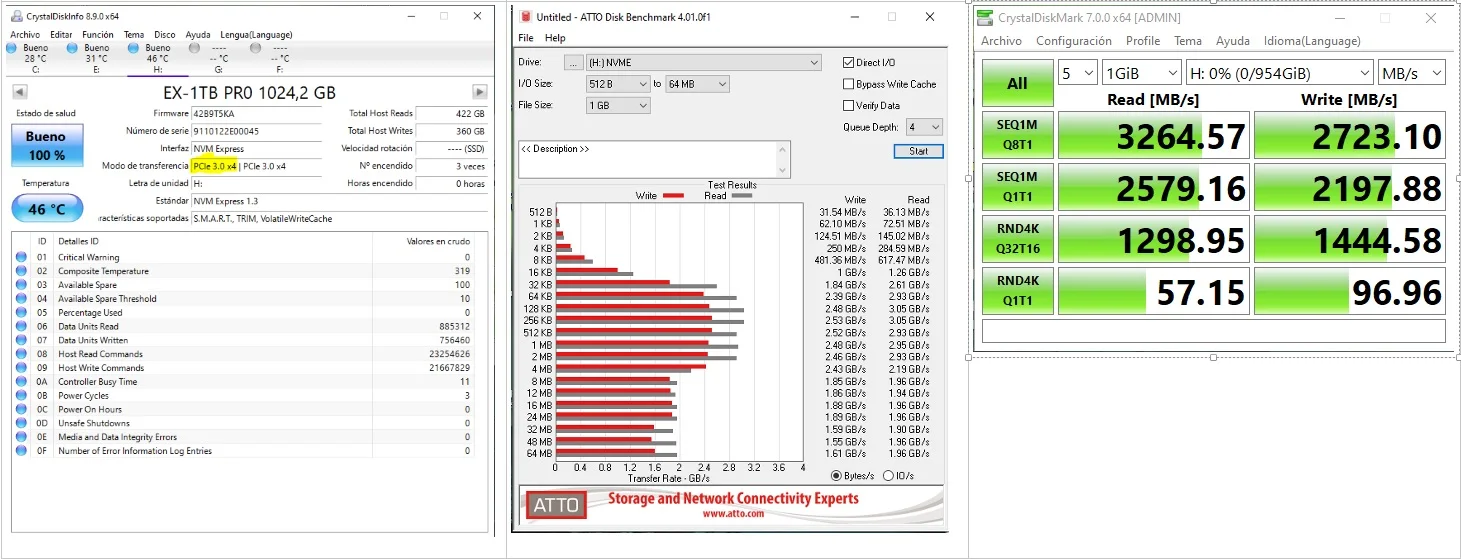Open the Configuración menu in CrystalDiskMark
1461x559 pixels.
pos(1074,41)
